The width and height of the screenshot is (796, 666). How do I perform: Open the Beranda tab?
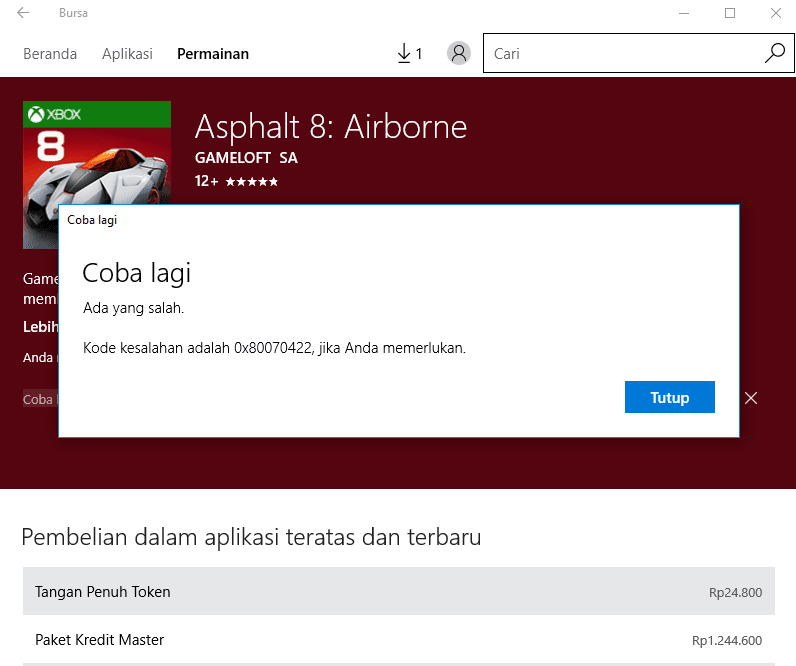pos(50,54)
